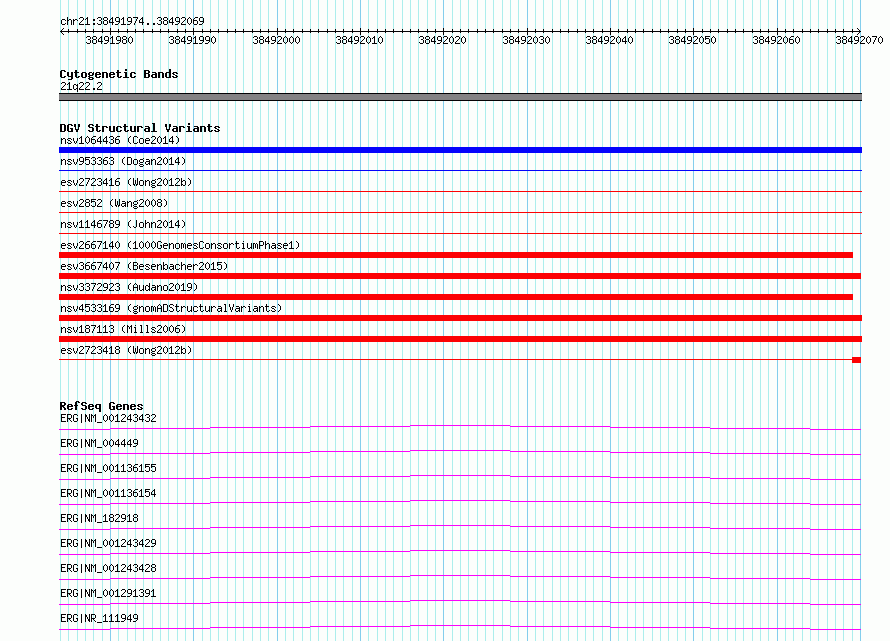Click the red nsv3372923 variant bar
This screenshot has height=641, width=890.
pyautogui.click(x=456, y=297)
